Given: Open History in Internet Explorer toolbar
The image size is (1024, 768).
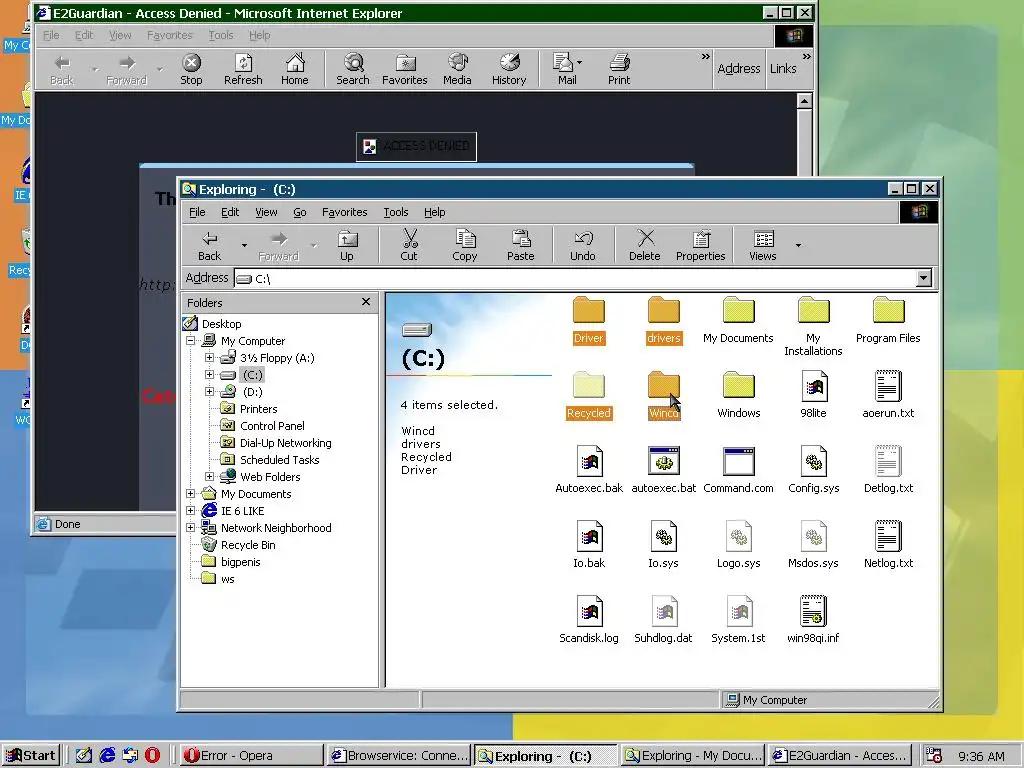Looking at the screenshot, I should [x=509, y=69].
